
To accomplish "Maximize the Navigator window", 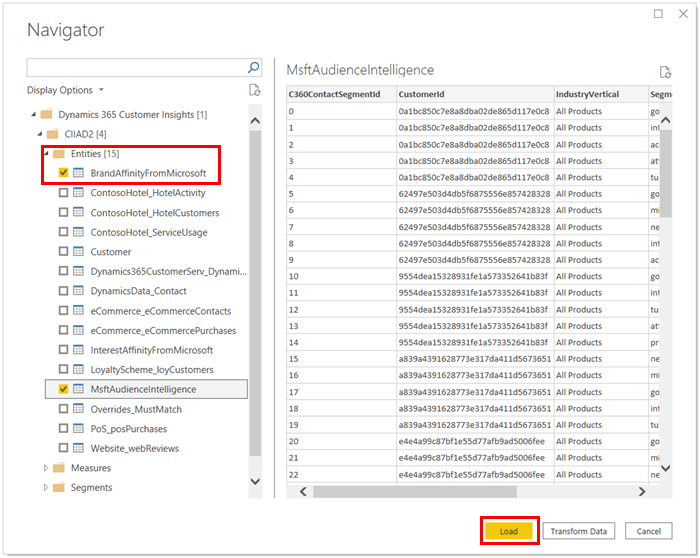I will point(658,14).
